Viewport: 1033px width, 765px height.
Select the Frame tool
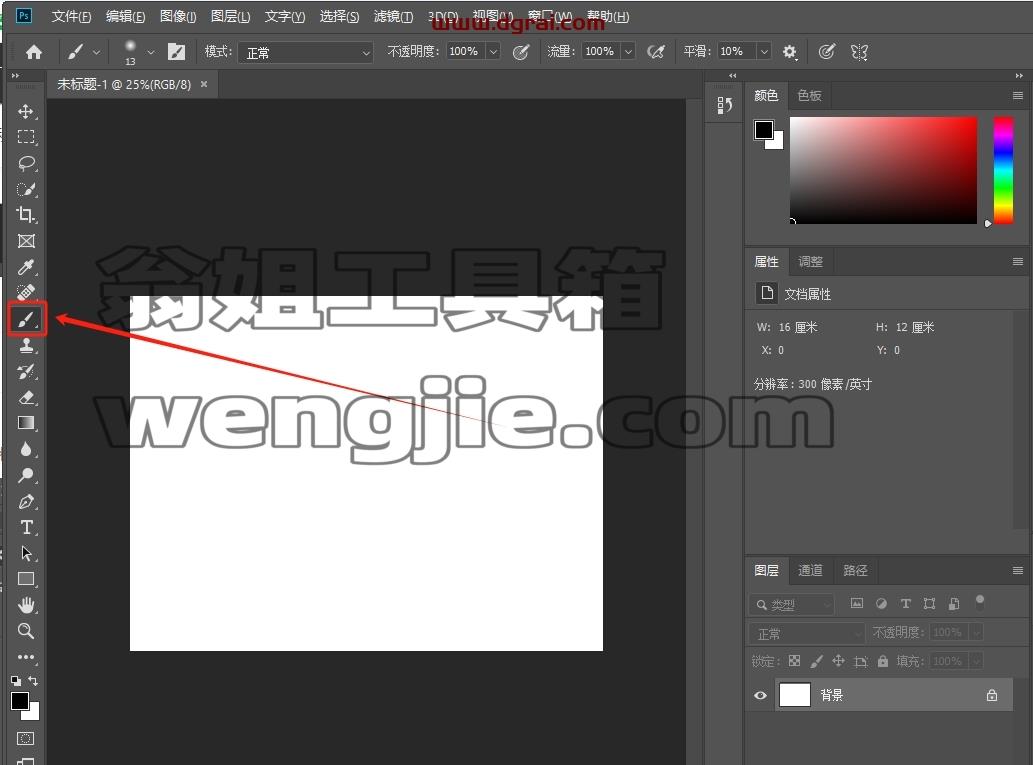point(26,241)
